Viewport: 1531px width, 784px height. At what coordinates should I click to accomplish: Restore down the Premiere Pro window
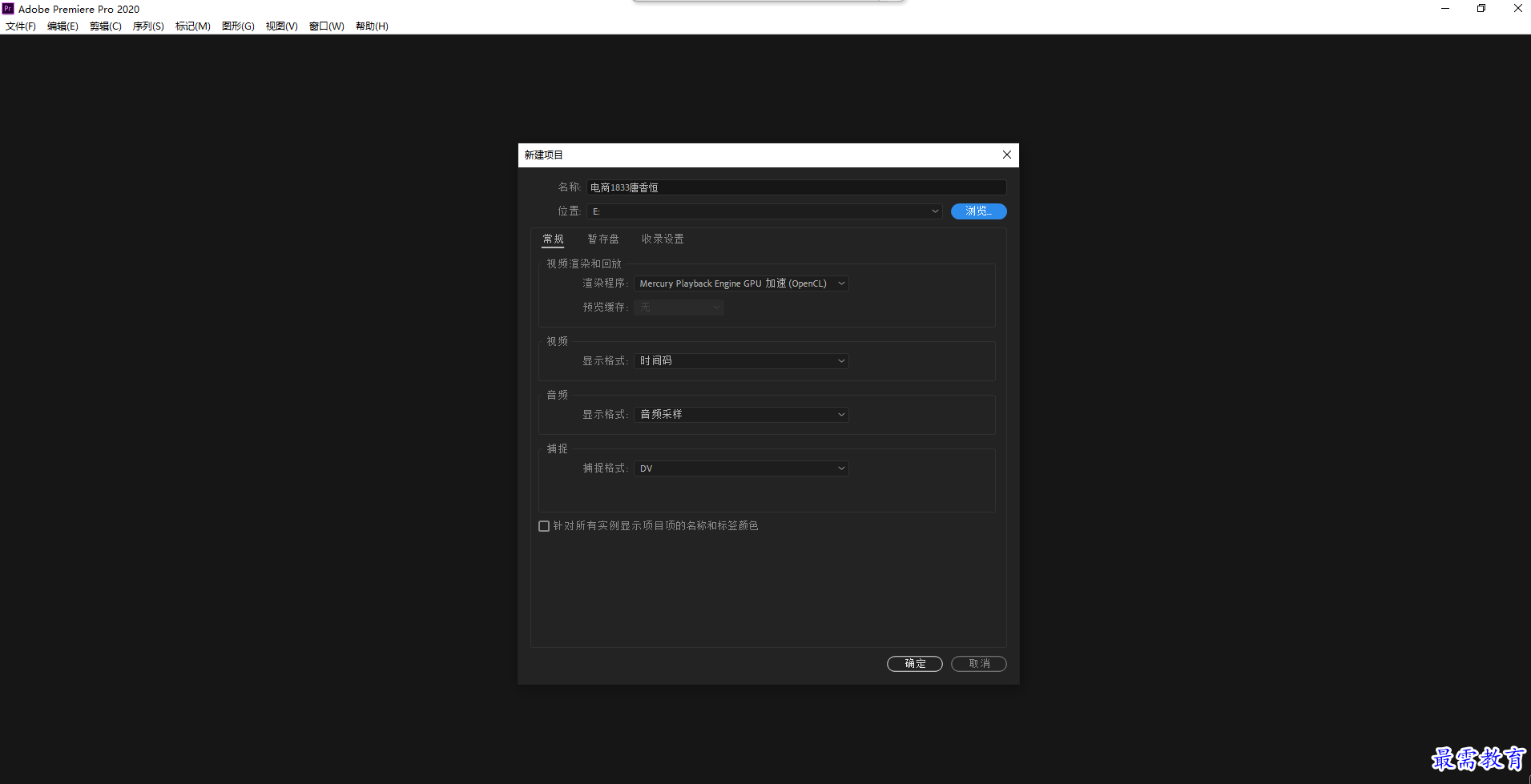1481,9
